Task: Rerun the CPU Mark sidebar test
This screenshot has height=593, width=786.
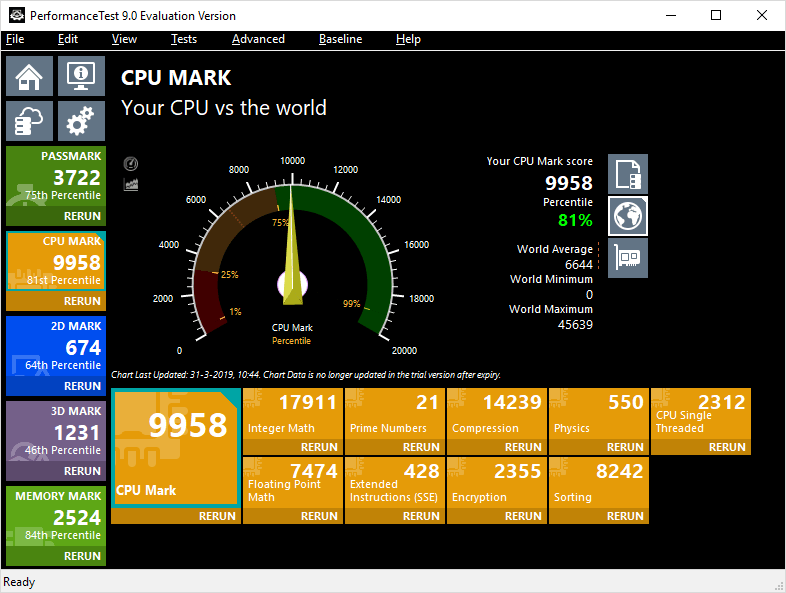Action: coord(82,301)
